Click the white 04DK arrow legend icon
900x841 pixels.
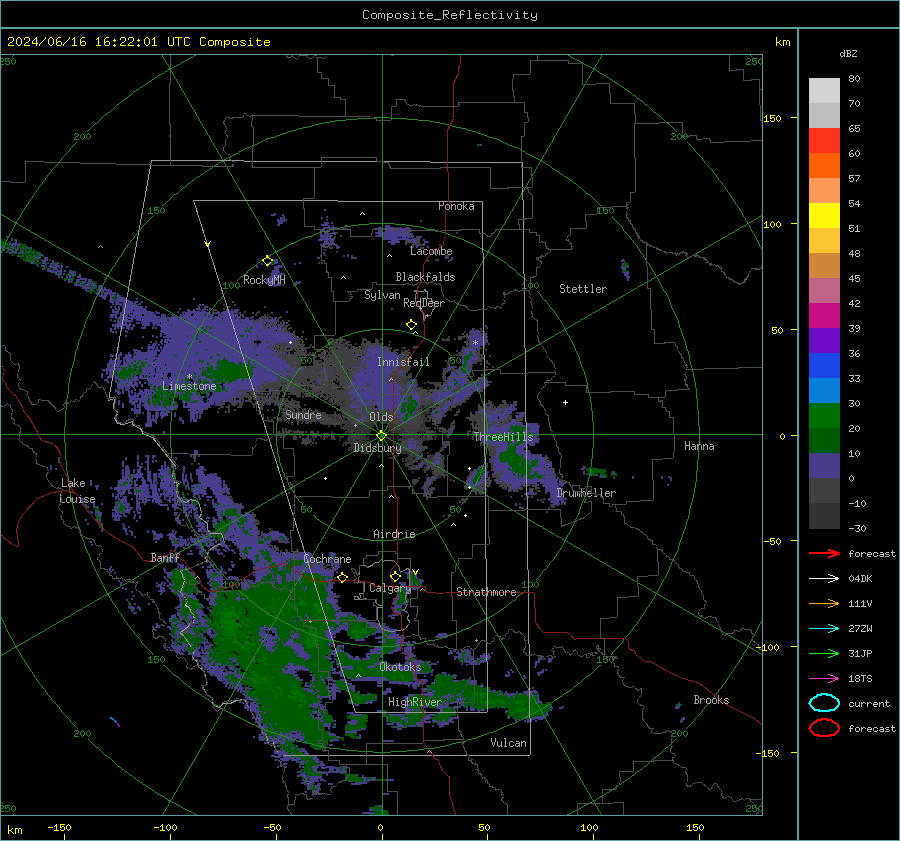[824, 578]
